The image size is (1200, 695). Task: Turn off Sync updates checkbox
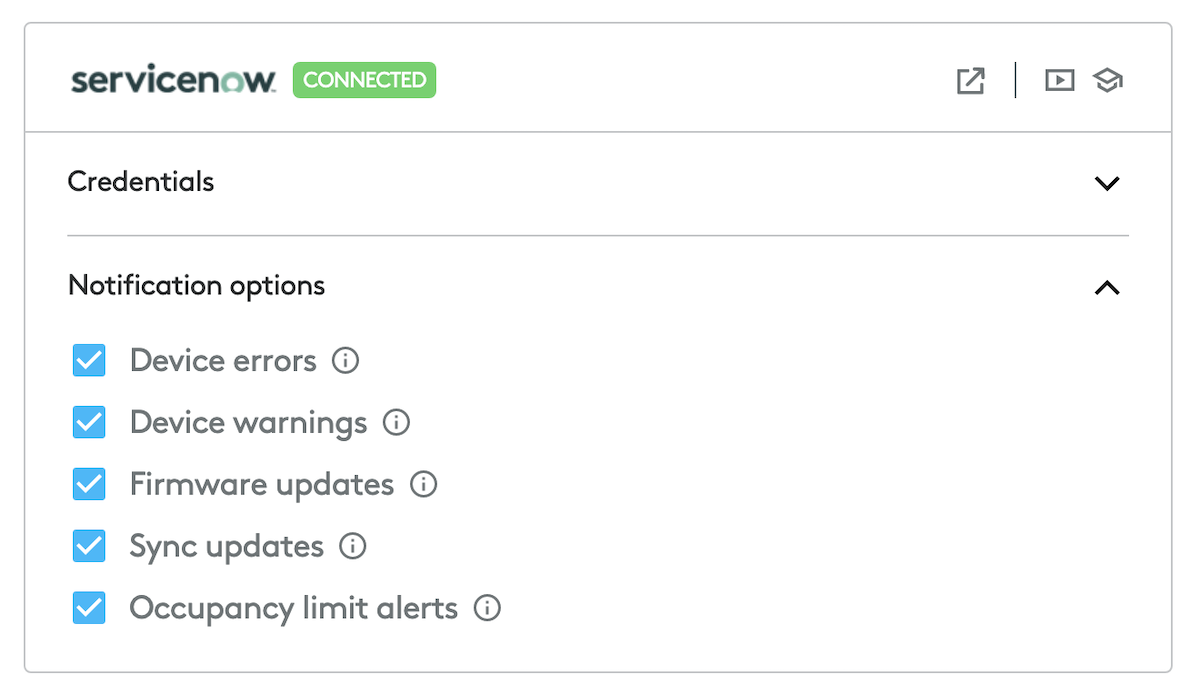pyautogui.click(x=89, y=546)
